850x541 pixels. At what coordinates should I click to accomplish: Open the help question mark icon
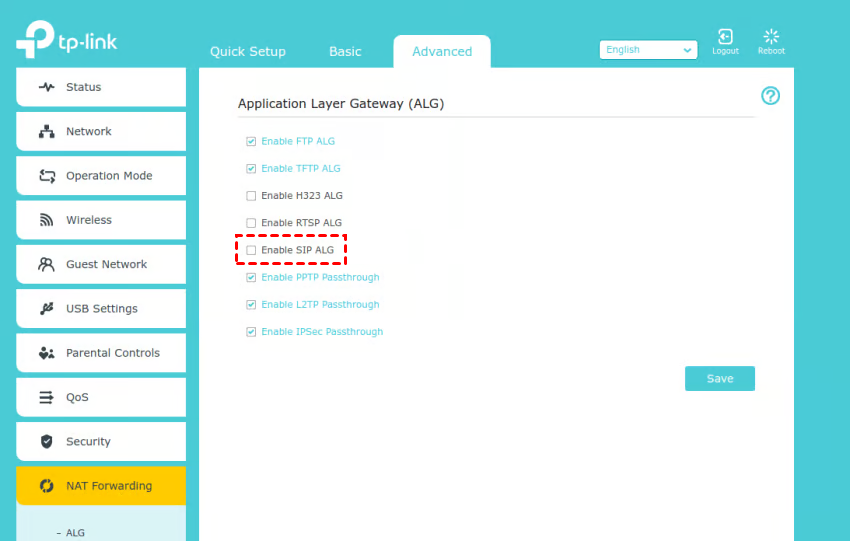click(x=770, y=96)
